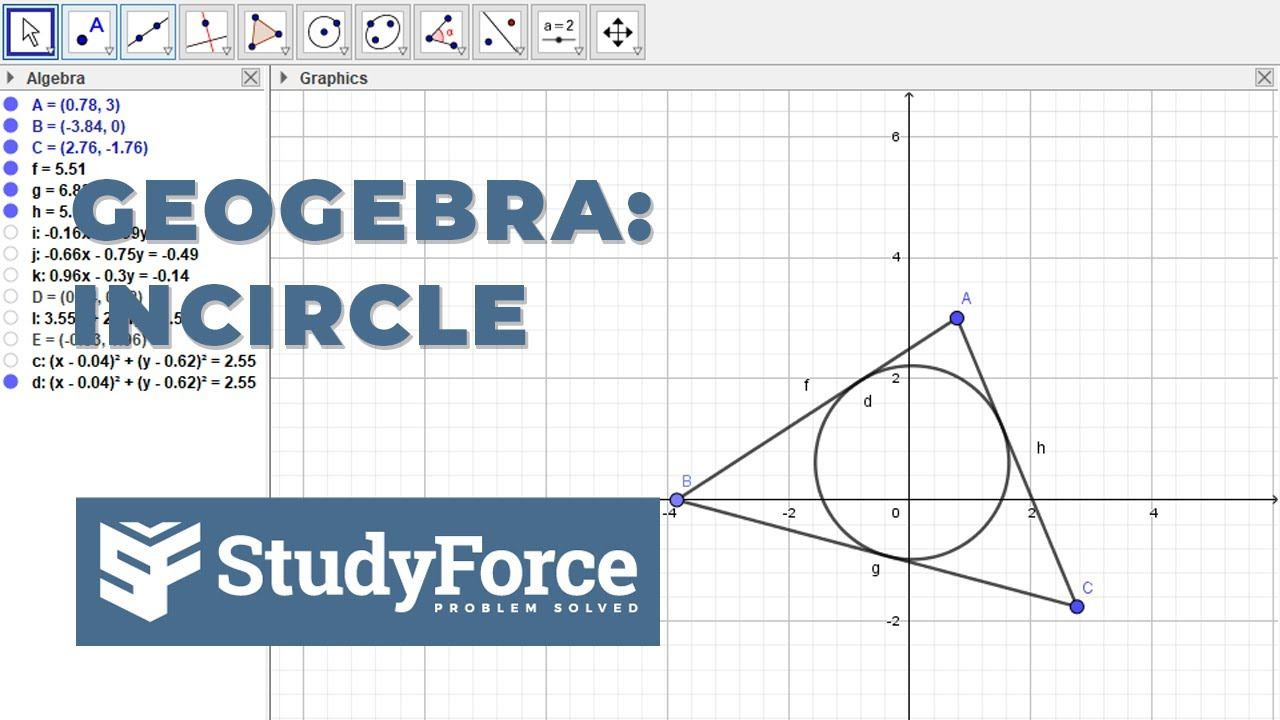The image size is (1280, 720).
Task: Close the Graphics panel
Action: coord(1264,78)
